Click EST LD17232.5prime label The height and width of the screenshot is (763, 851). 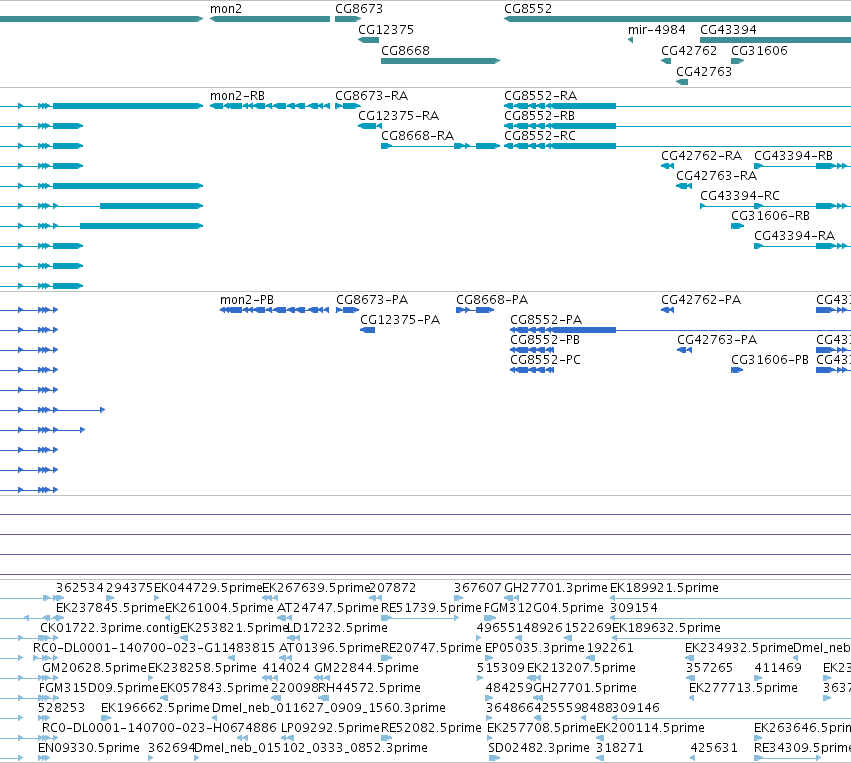tap(337, 628)
